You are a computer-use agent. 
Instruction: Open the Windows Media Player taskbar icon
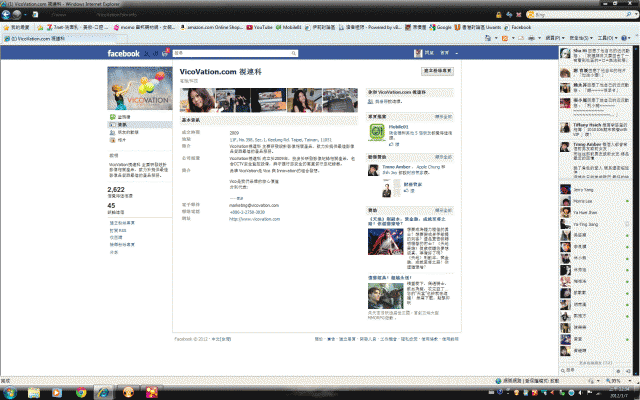tap(57, 393)
